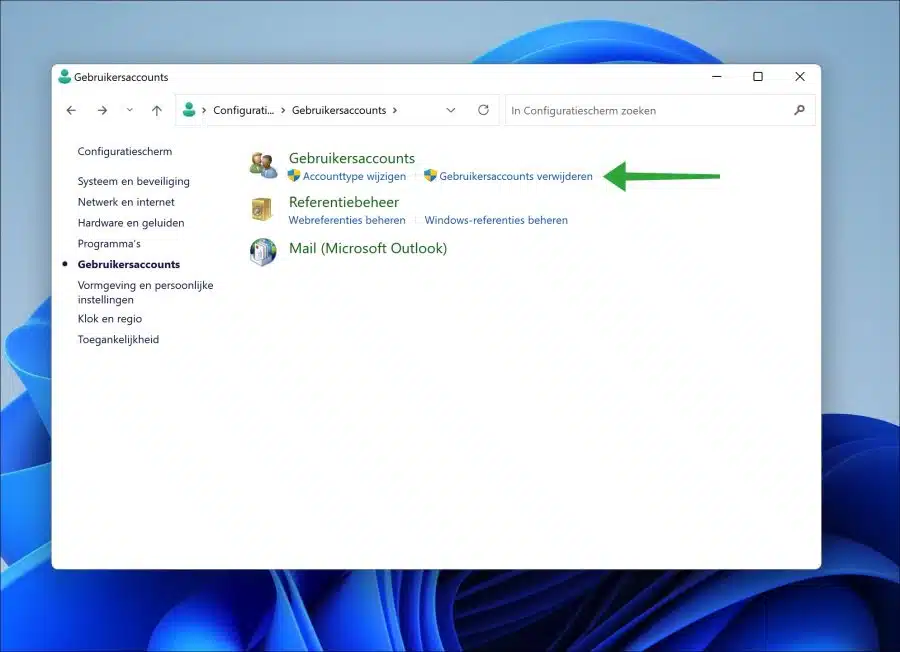Screen dimensions: 900x652
Task: Open the green Gebruikersaccounts heading
Action: point(352,158)
